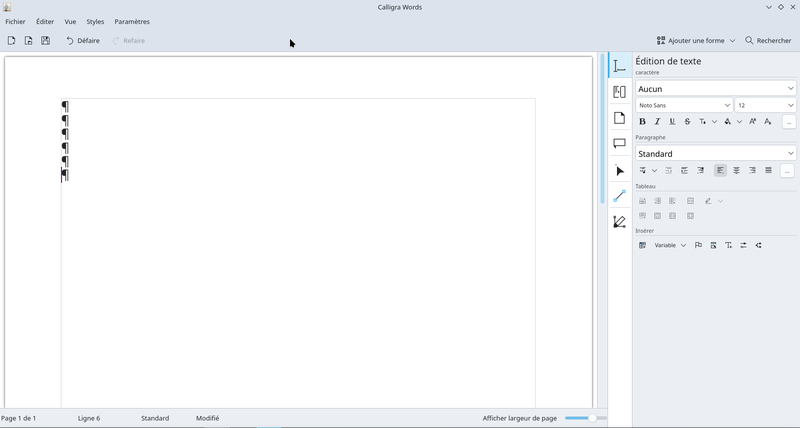Toggle subscript text
This screenshot has height=428, width=800.
tap(767, 121)
